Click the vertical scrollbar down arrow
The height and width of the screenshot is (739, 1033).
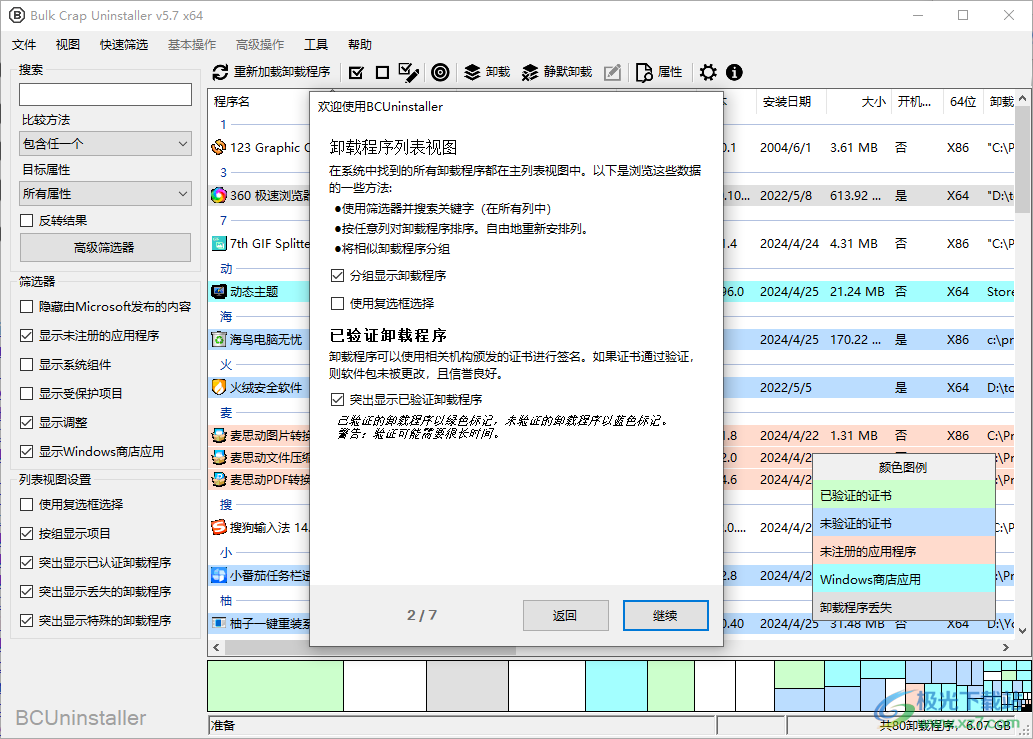tap(1022, 630)
